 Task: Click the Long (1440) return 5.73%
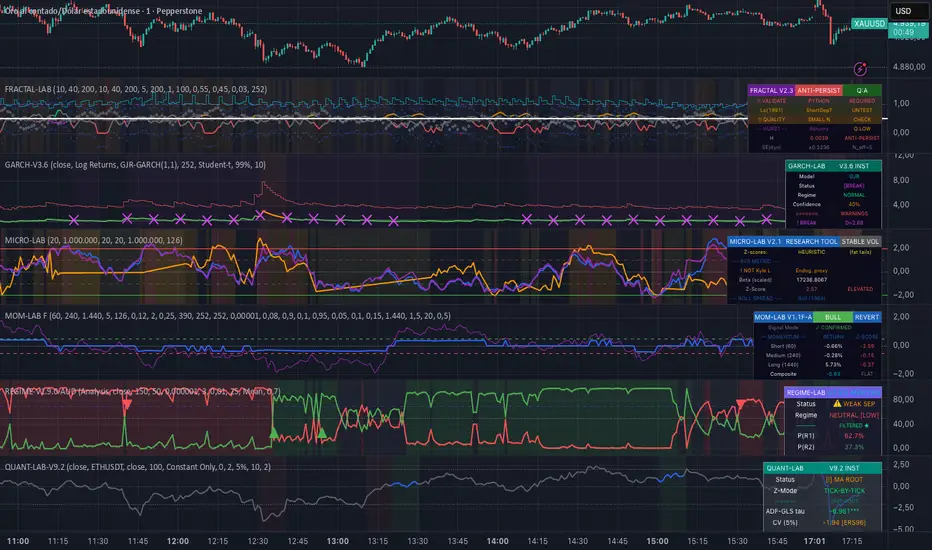833,364
